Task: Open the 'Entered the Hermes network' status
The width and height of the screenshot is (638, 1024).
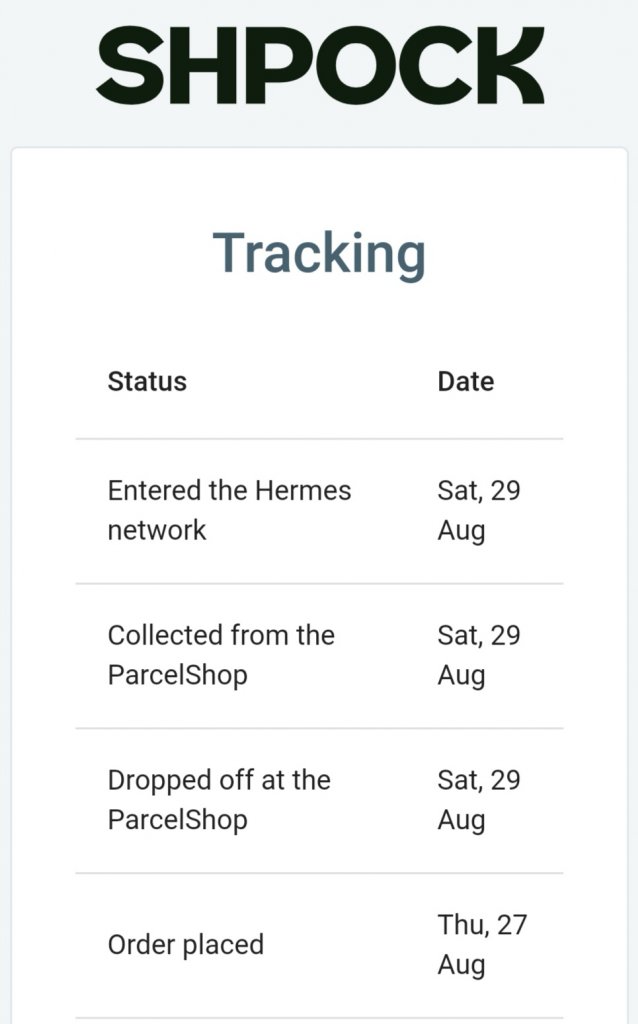Action: tap(229, 510)
